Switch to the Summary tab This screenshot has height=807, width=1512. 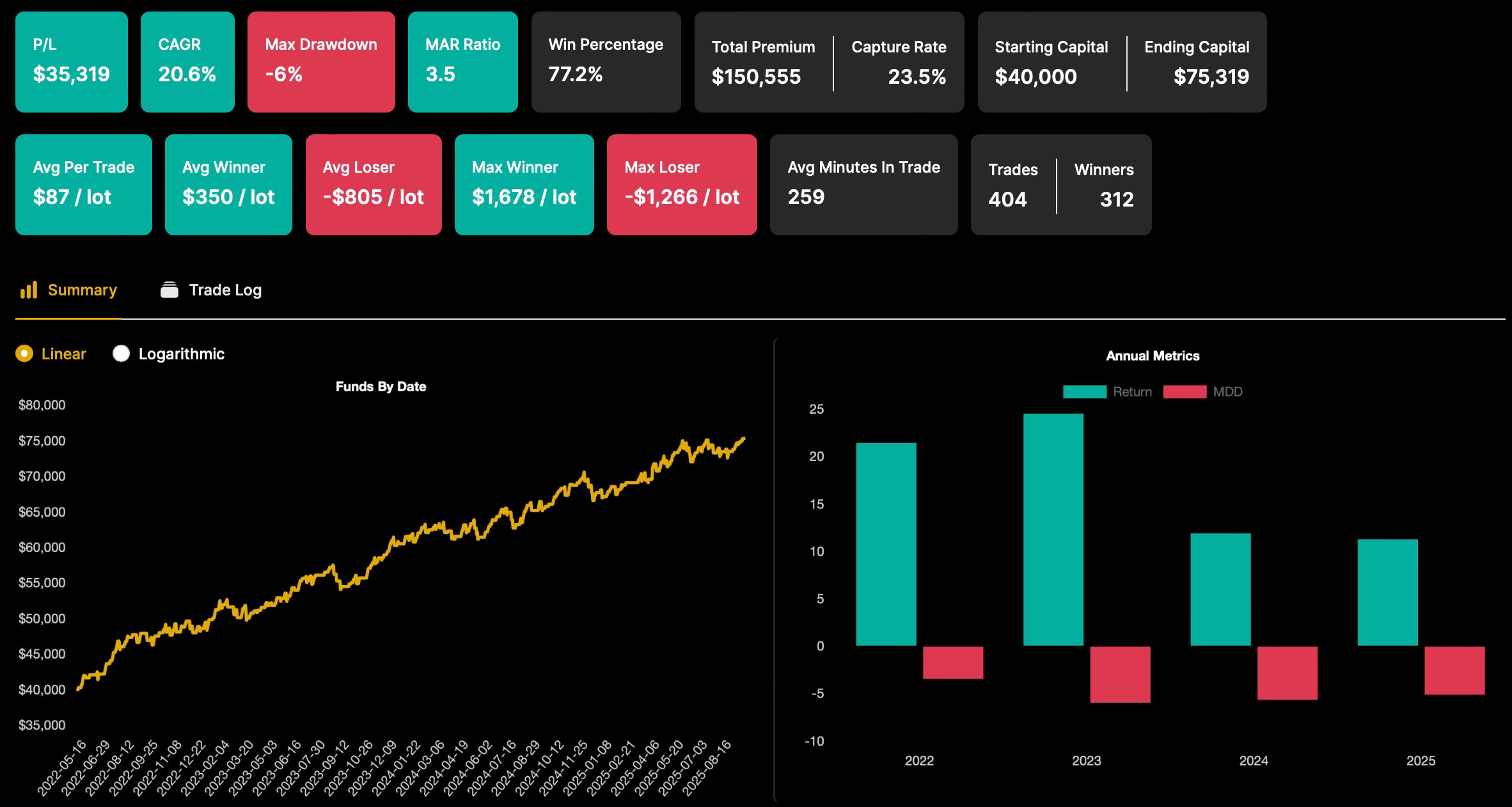coord(82,290)
